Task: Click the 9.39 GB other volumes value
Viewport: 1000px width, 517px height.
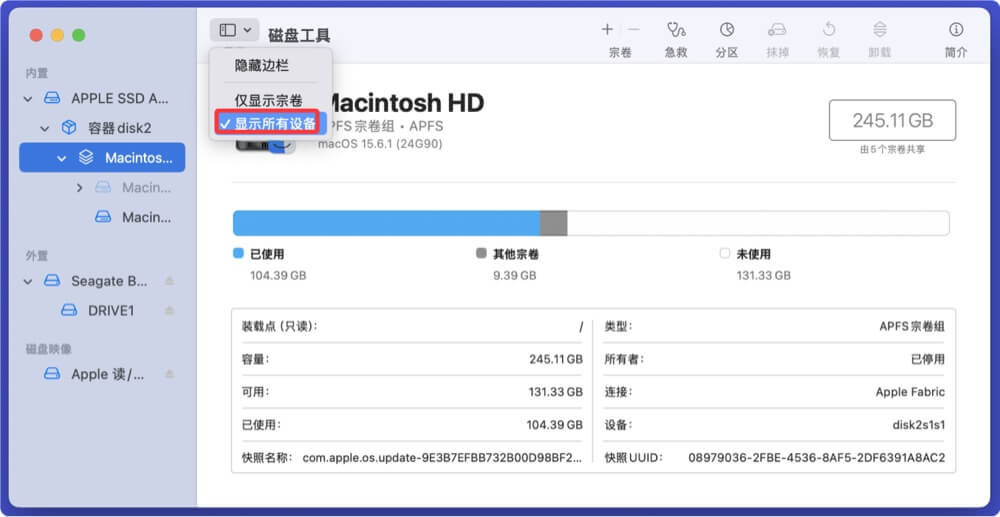Action: pyautogui.click(x=514, y=275)
